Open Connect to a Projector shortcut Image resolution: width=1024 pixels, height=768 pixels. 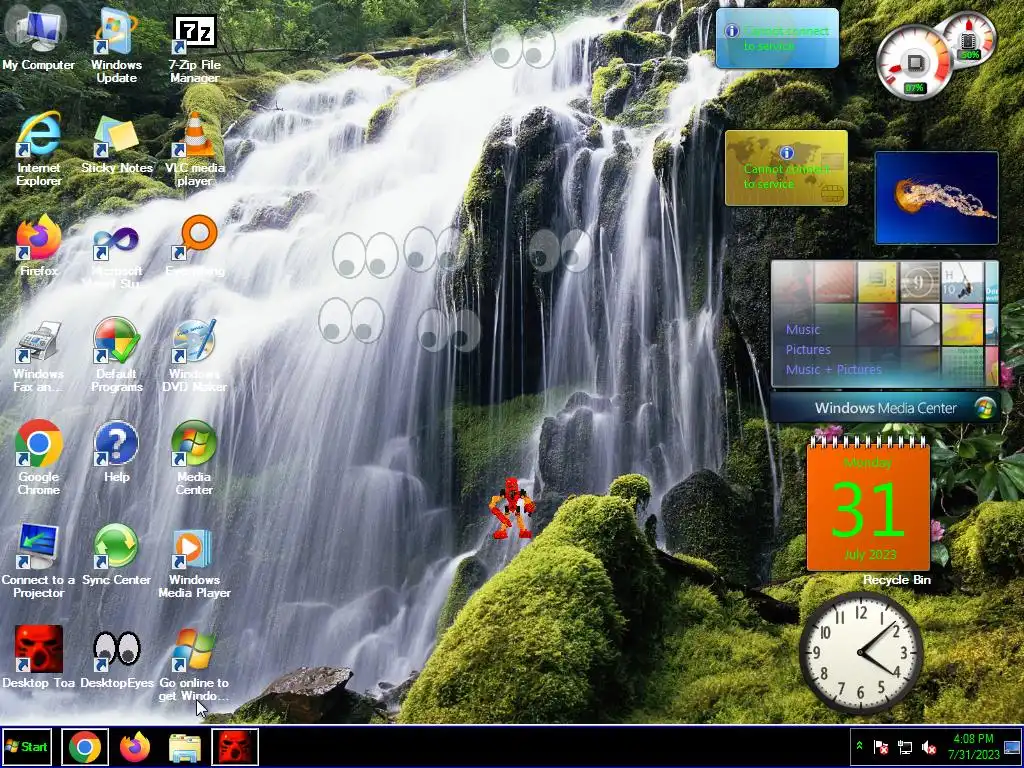38,560
